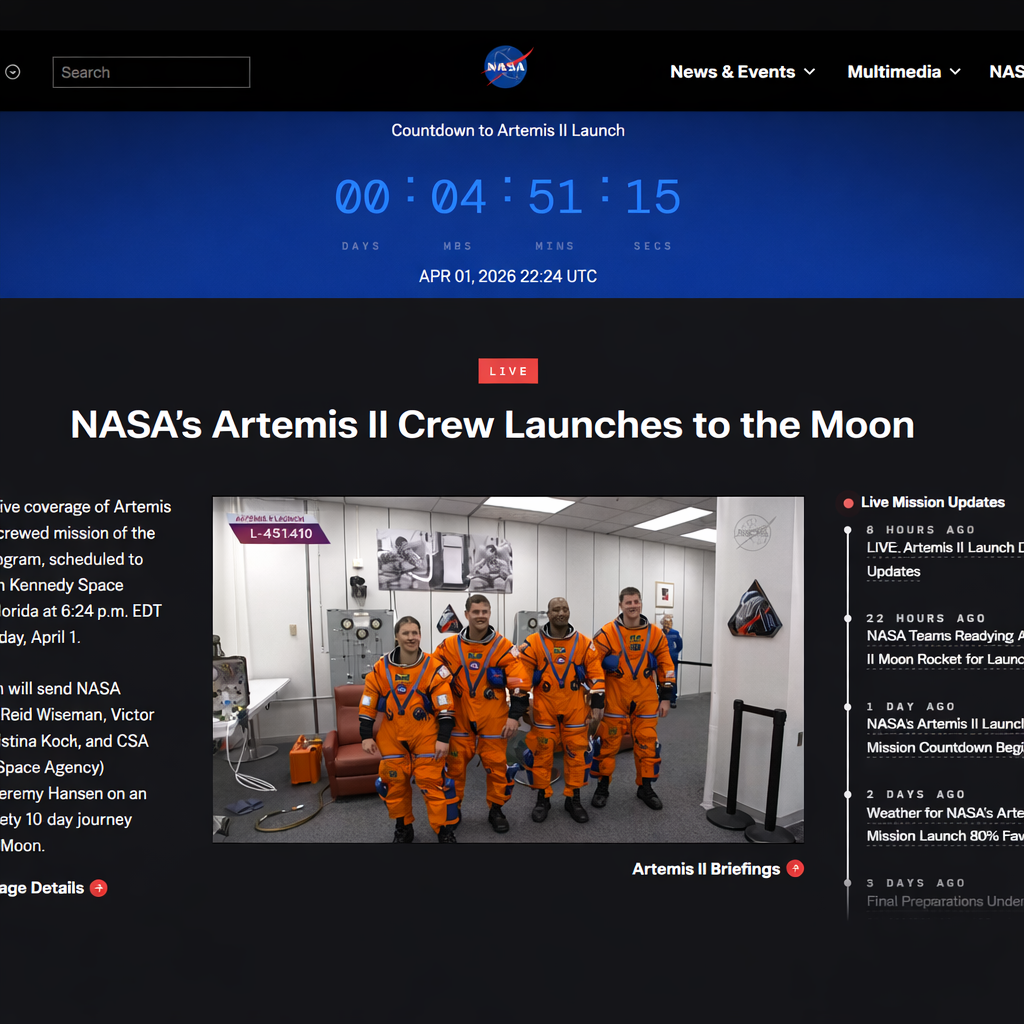Image resolution: width=1024 pixels, height=1024 pixels.
Task: Open the Multimedia menu
Action: [894, 72]
